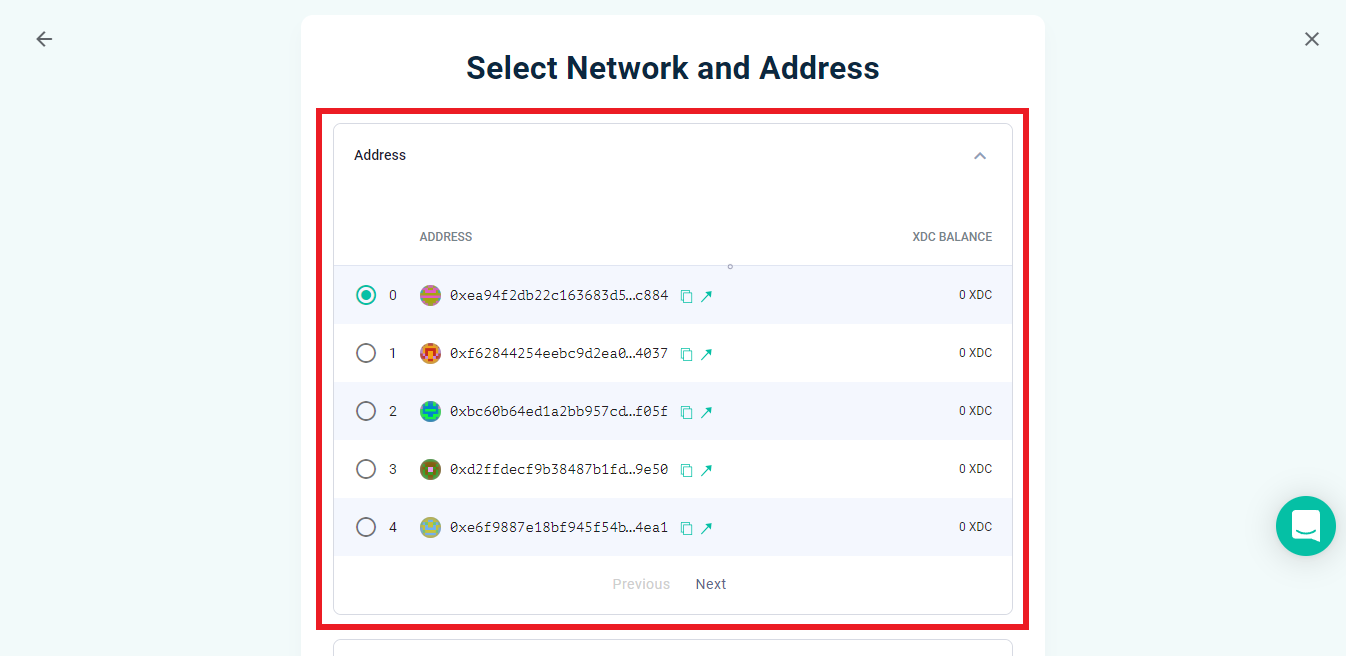Open the live chat support bubble
This screenshot has height=656, width=1346.
click(x=1305, y=526)
